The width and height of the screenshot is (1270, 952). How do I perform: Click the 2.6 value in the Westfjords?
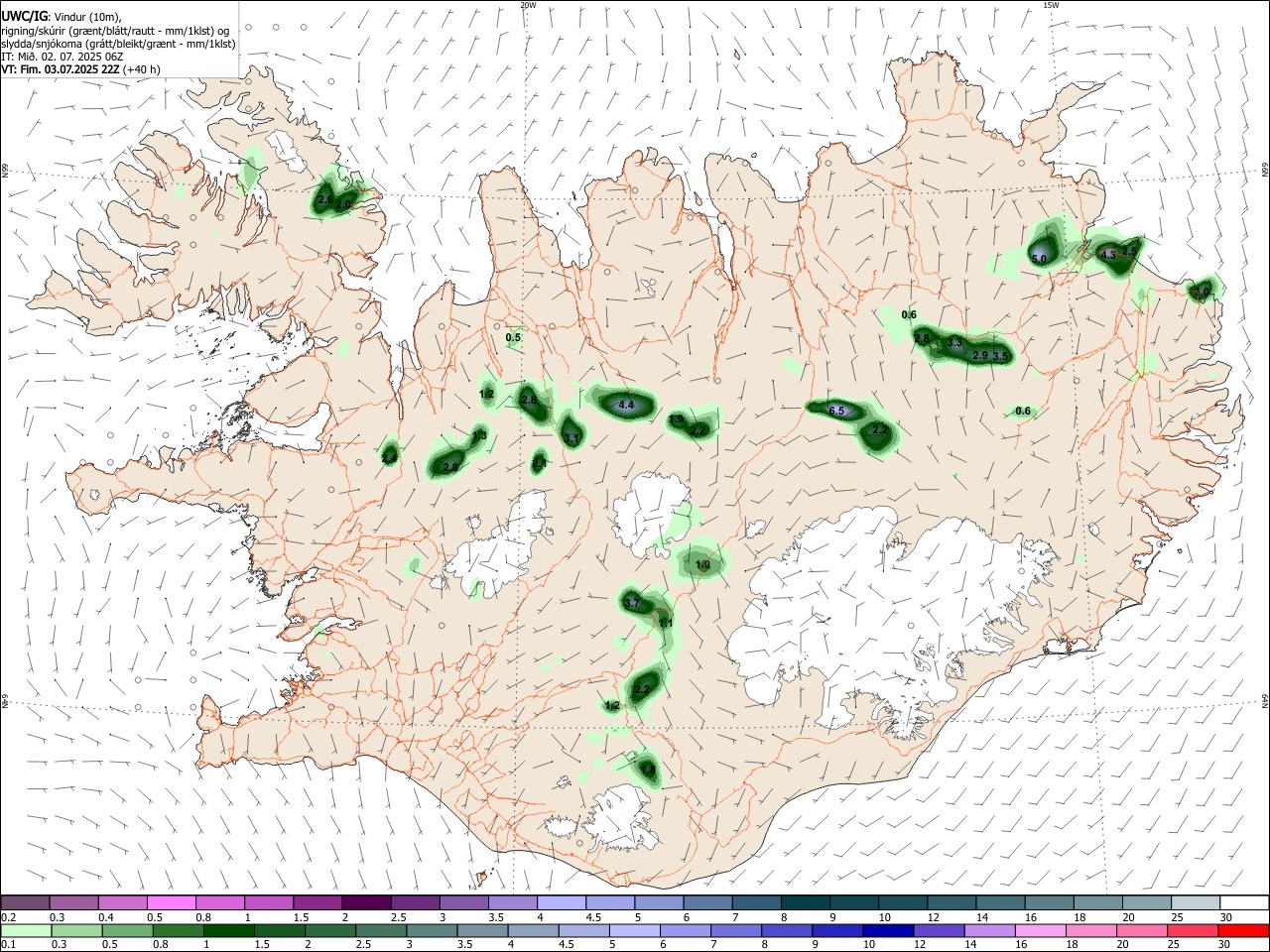click(x=325, y=199)
